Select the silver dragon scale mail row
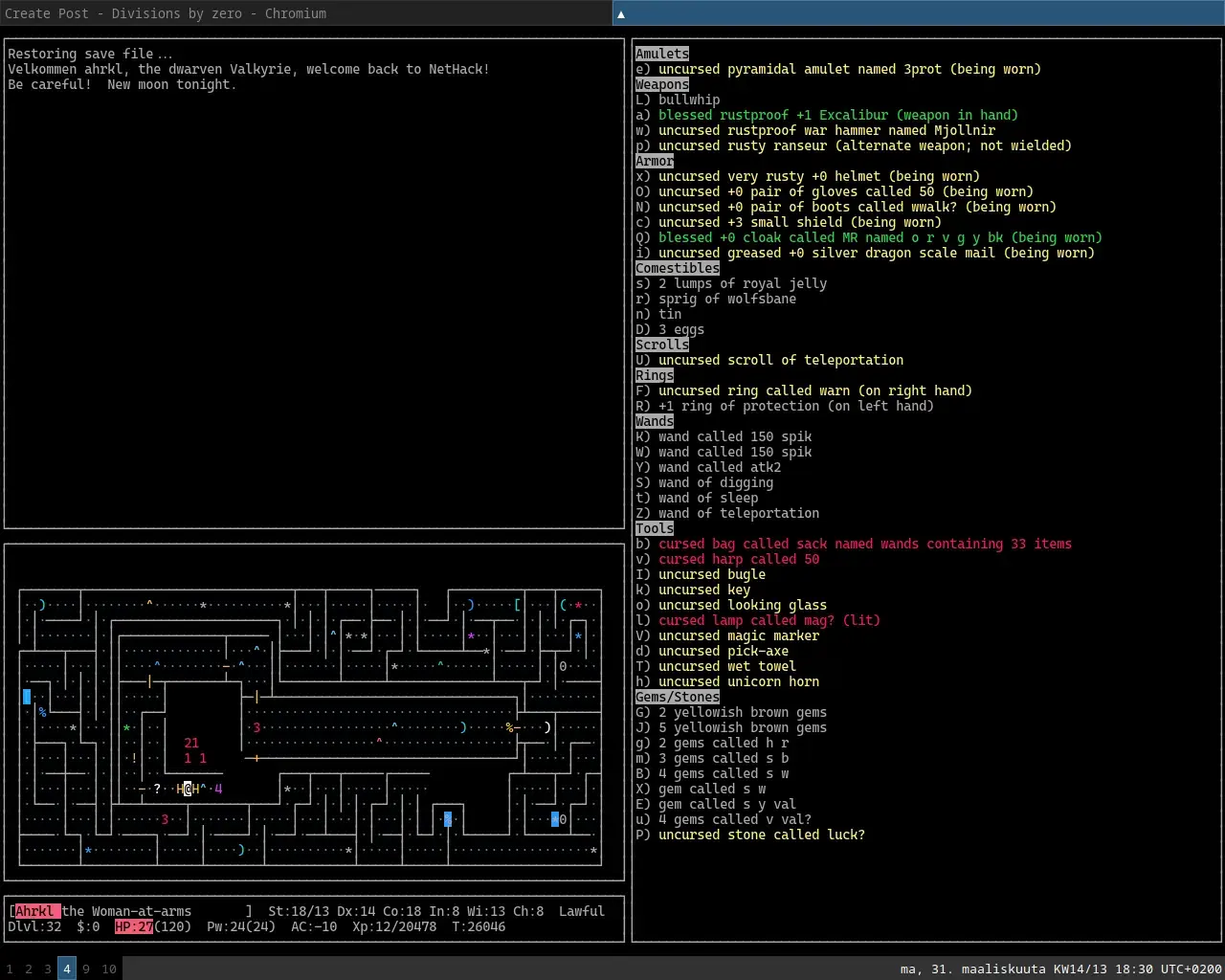Viewport: 1225px width, 980px height. point(865,253)
